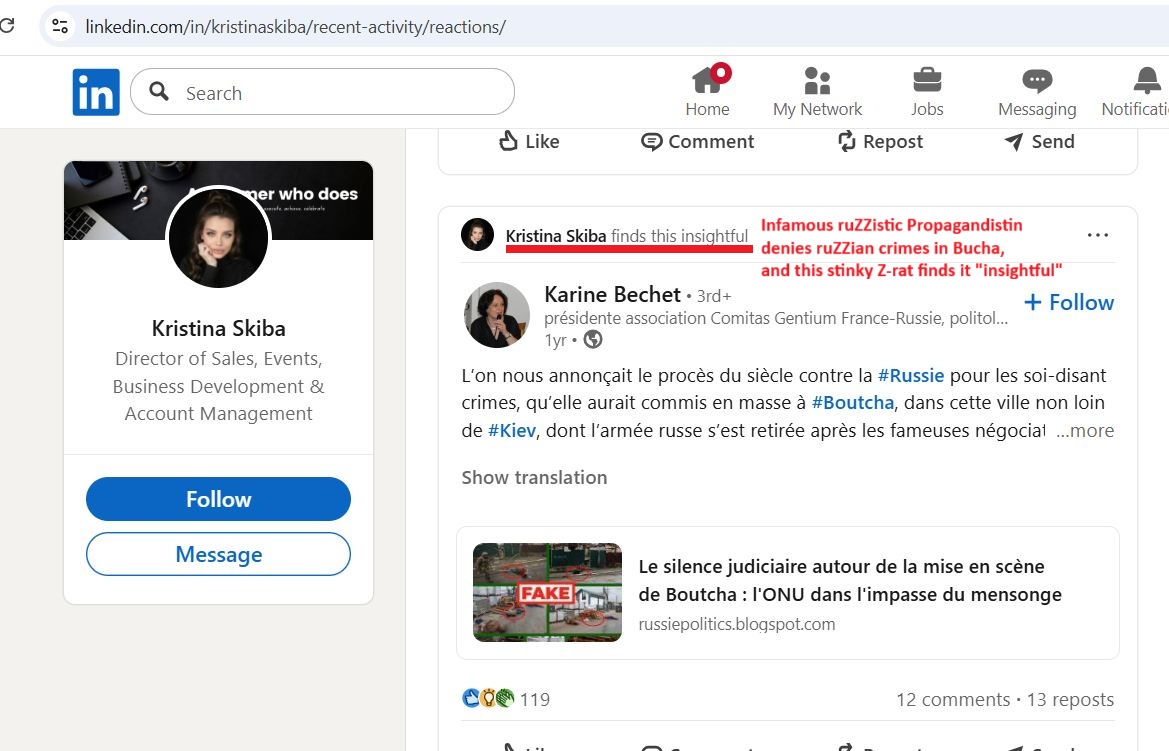Open the Home feed icon

tap(707, 80)
